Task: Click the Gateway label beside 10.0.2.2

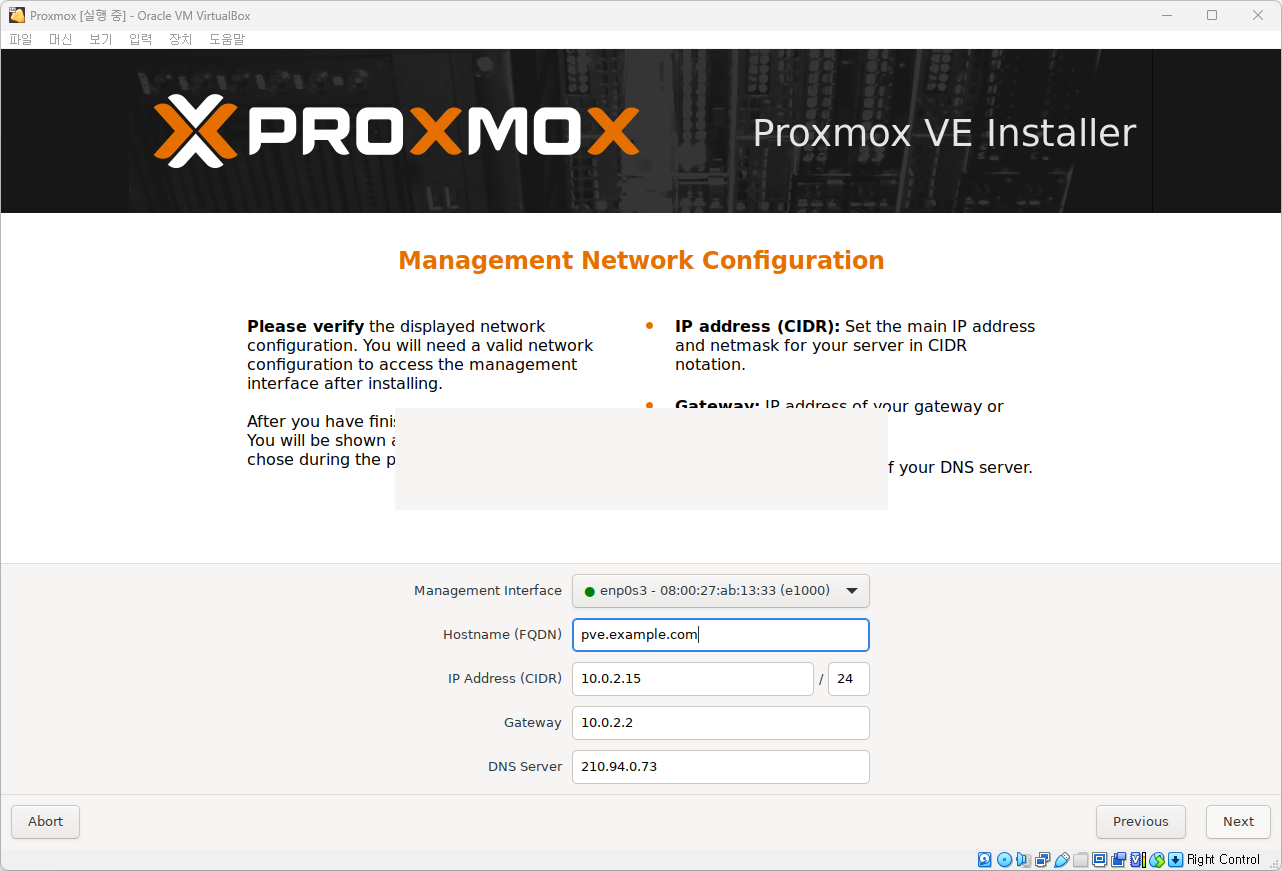Action: 533,722
